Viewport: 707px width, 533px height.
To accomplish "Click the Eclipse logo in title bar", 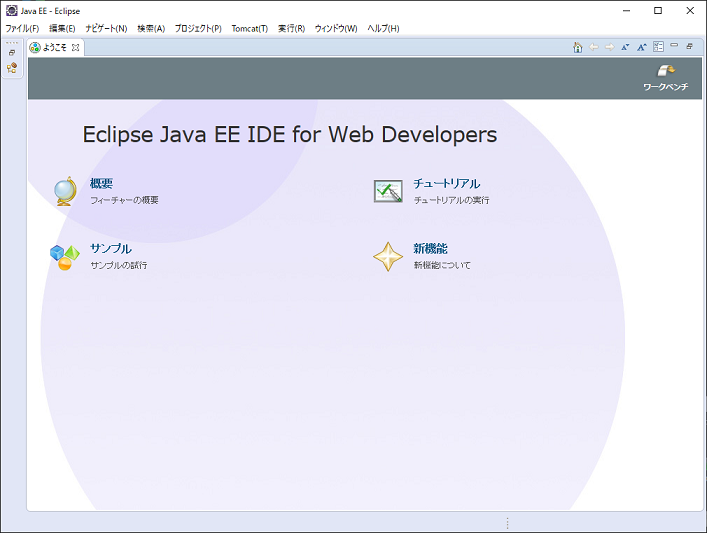I will pyautogui.click(x=11, y=10).
